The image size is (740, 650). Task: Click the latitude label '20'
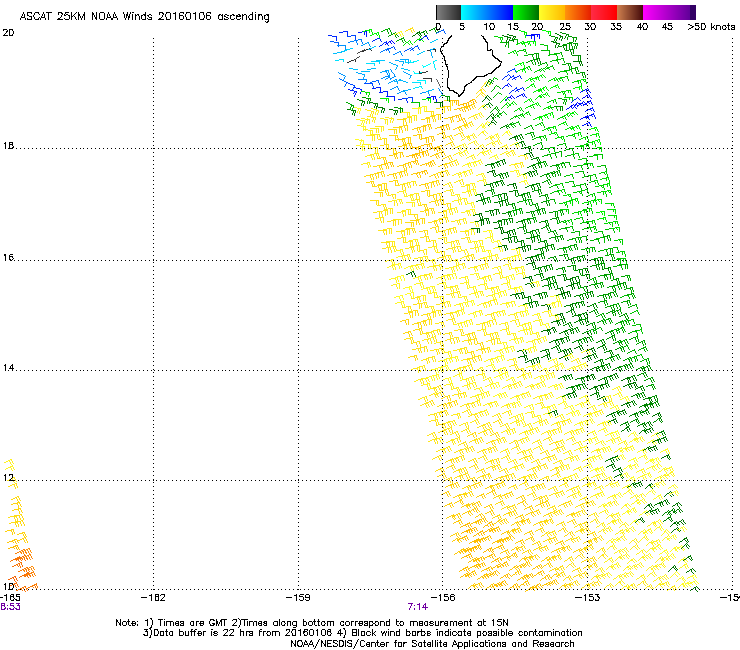coord(8,33)
